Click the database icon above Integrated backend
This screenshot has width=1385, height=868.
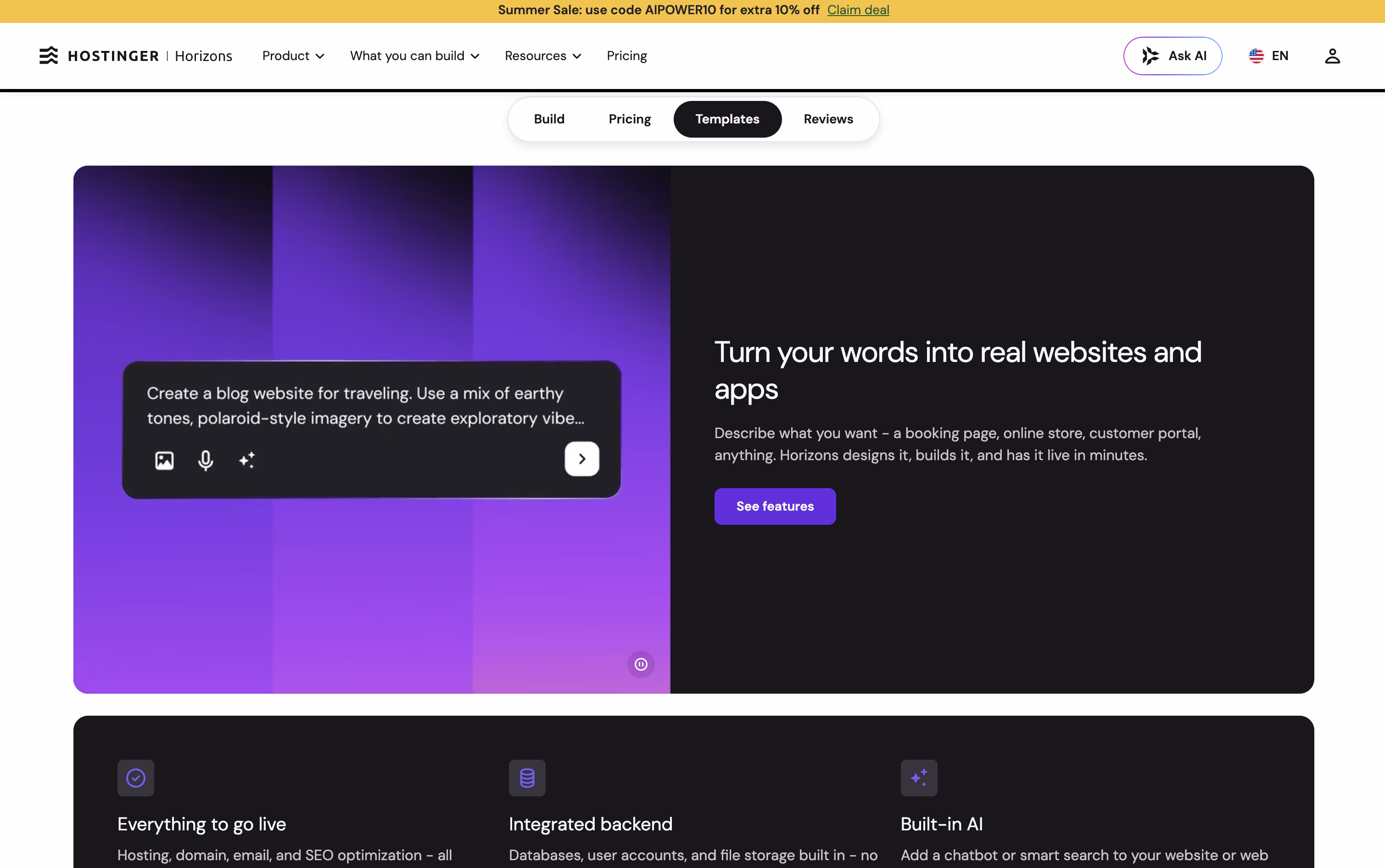tap(527, 778)
